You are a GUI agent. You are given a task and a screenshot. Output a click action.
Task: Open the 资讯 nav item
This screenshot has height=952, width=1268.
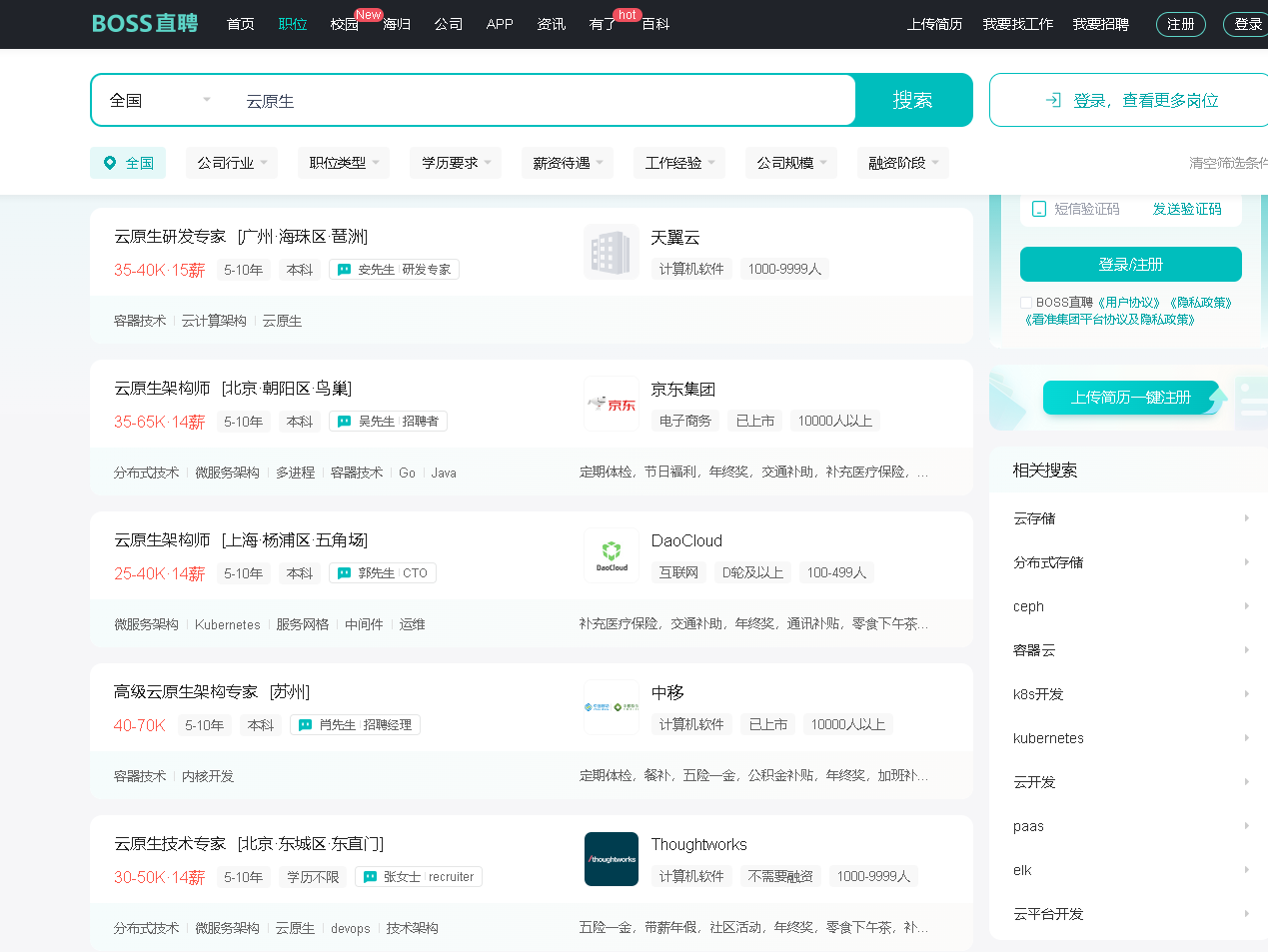(552, 24)
